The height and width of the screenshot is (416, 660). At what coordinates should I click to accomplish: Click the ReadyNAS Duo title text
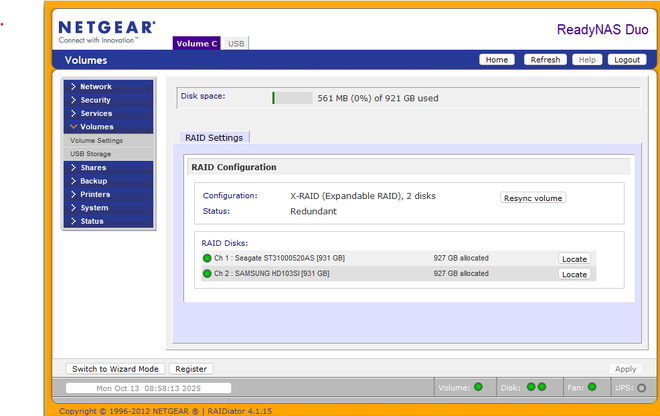[602, 29]
